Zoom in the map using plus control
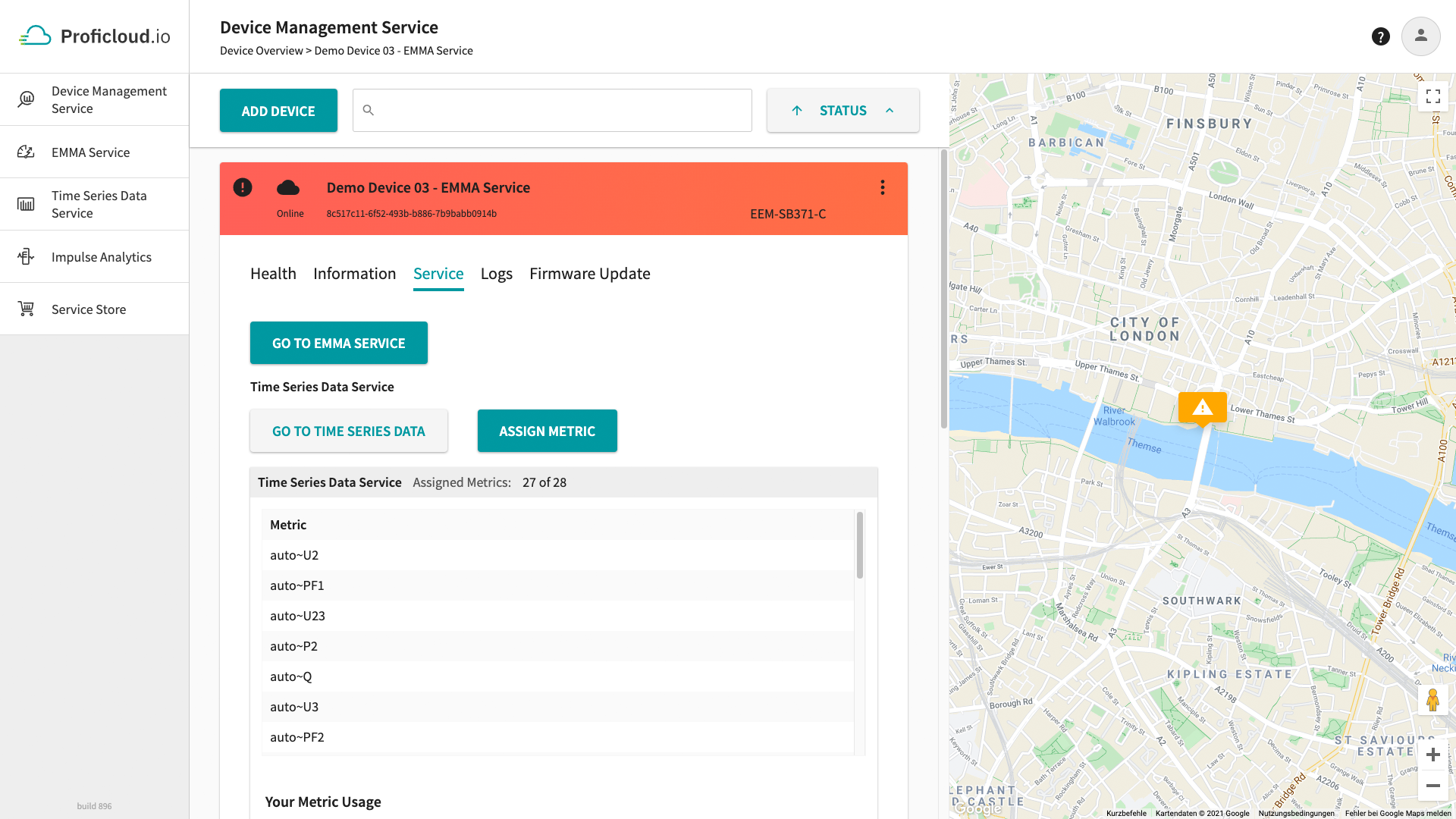The height and width of the screenshot is (819, 1456). (x=1433, y=754)
